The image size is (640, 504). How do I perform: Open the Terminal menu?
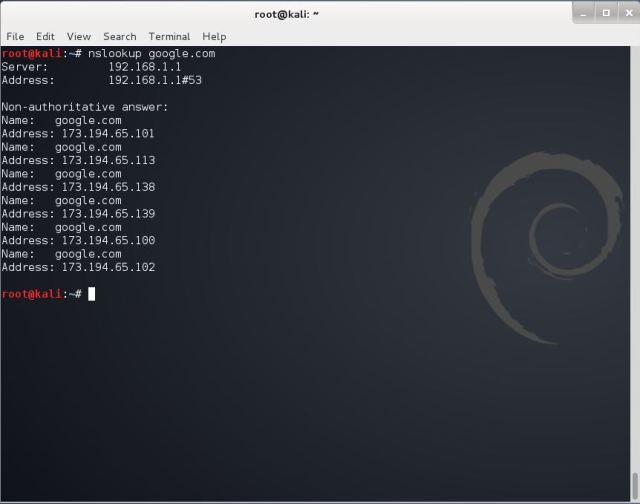(x=169, y=36)
